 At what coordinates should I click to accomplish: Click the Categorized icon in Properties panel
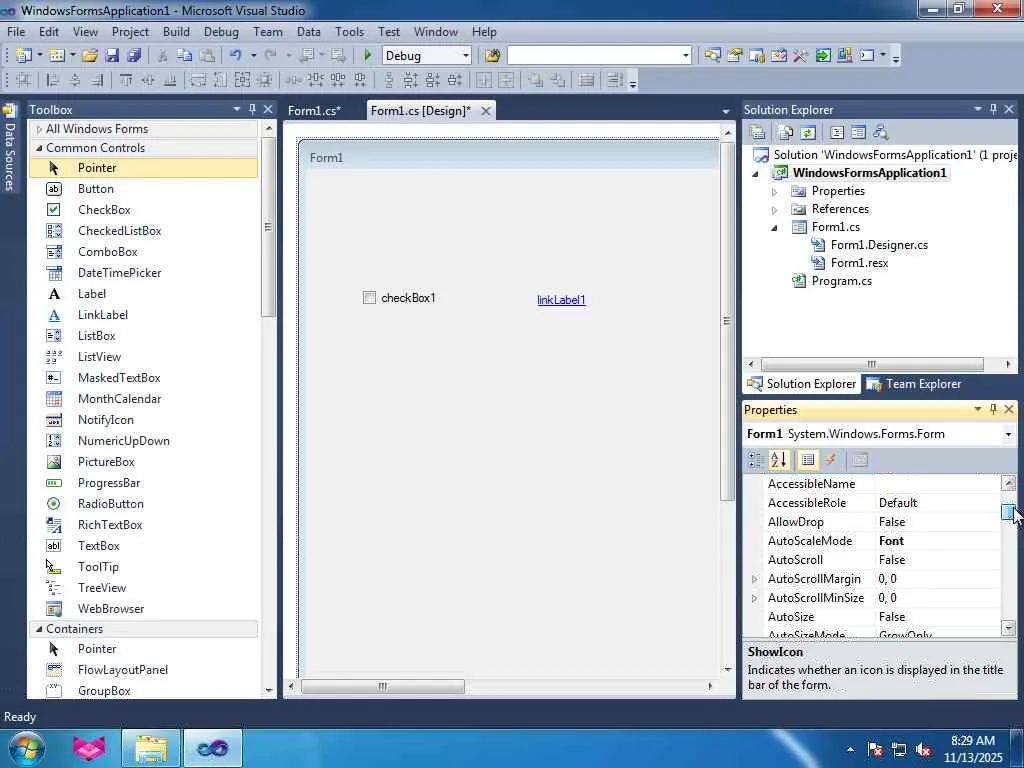pyautogui.click(x=756, y=460)
